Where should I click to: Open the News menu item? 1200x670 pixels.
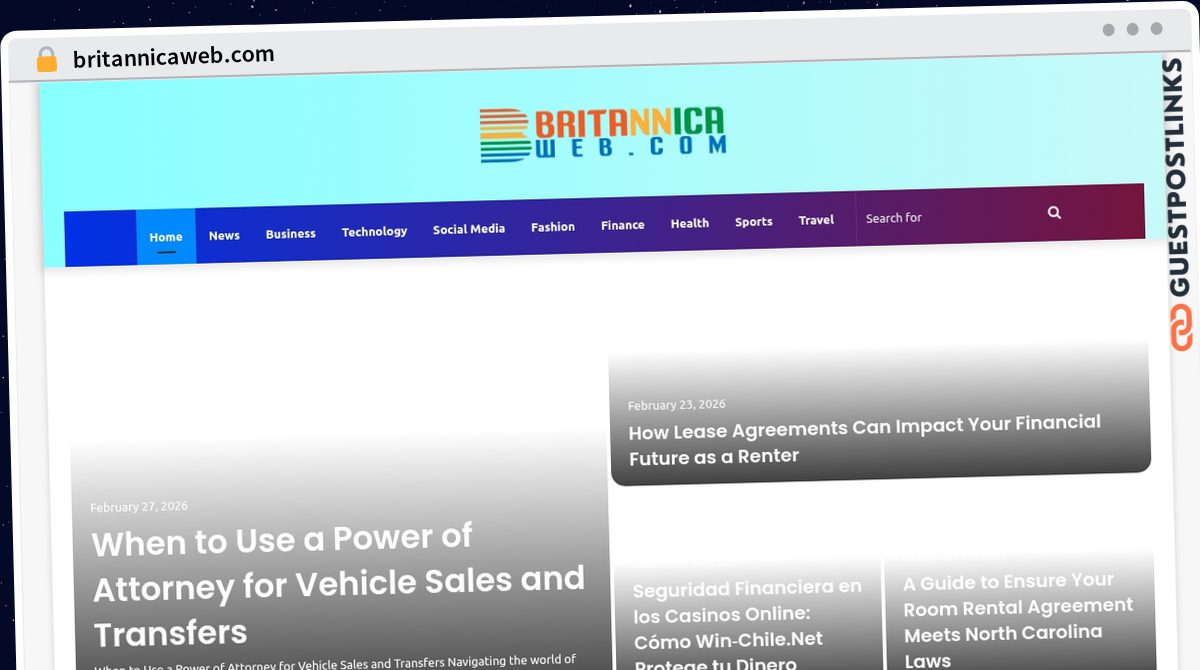click(224, 236)
